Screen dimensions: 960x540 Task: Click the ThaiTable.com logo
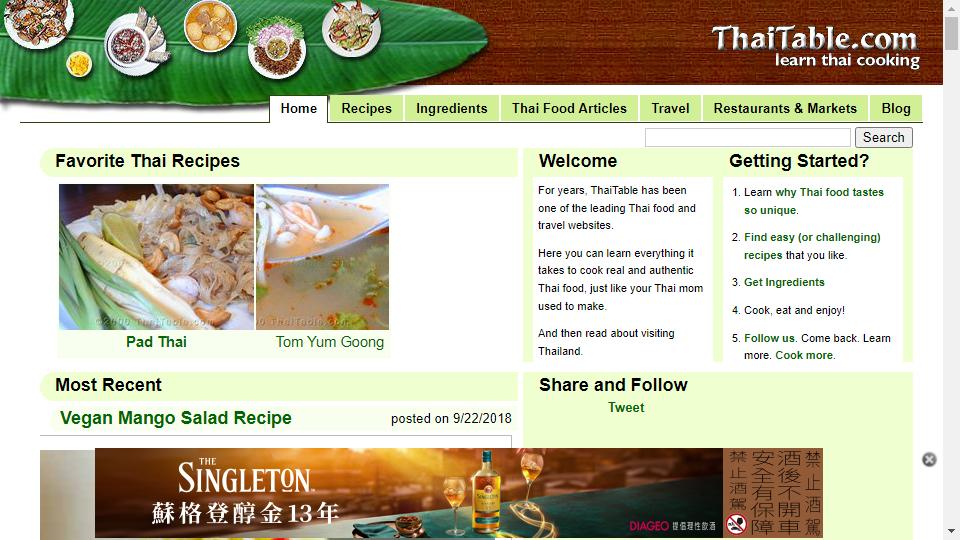point(815,47)
